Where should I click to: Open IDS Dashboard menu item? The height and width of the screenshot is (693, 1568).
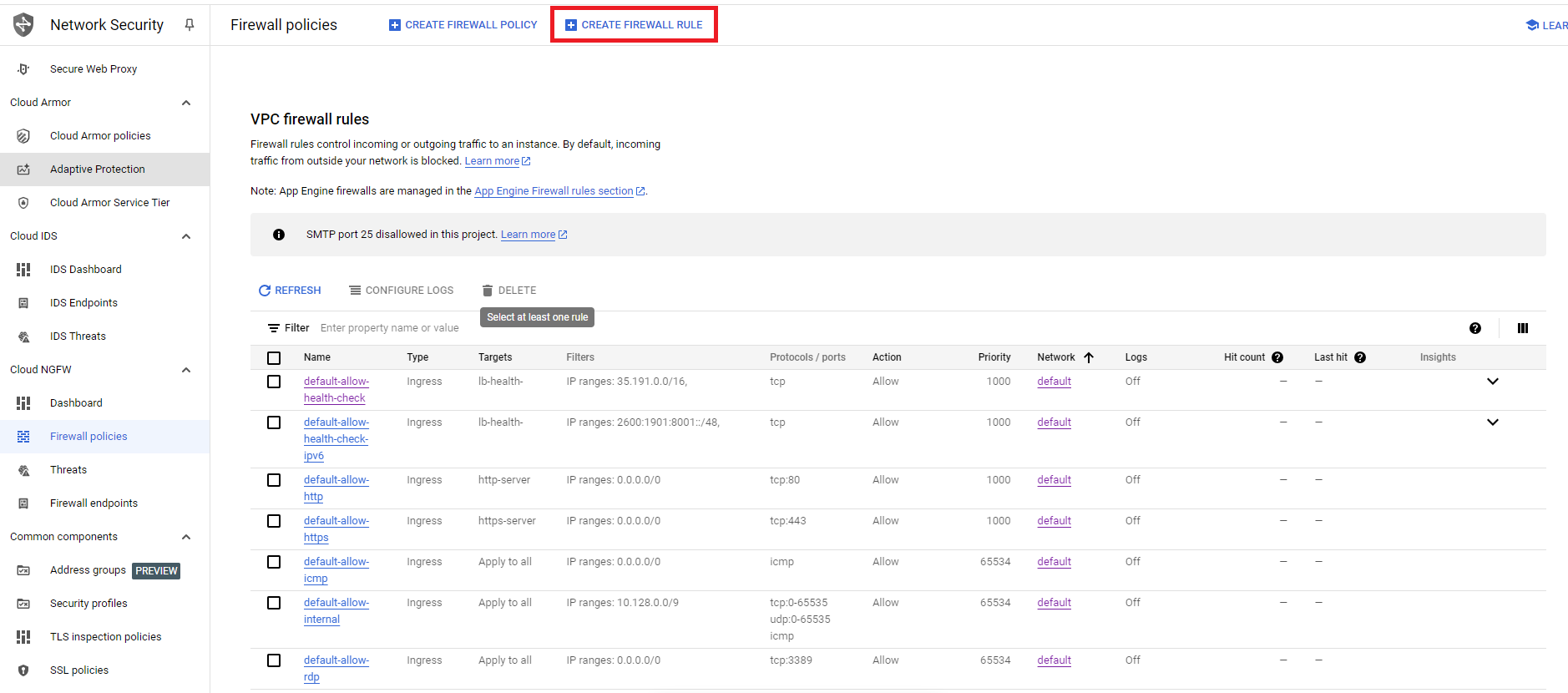(x=86, y=270)
